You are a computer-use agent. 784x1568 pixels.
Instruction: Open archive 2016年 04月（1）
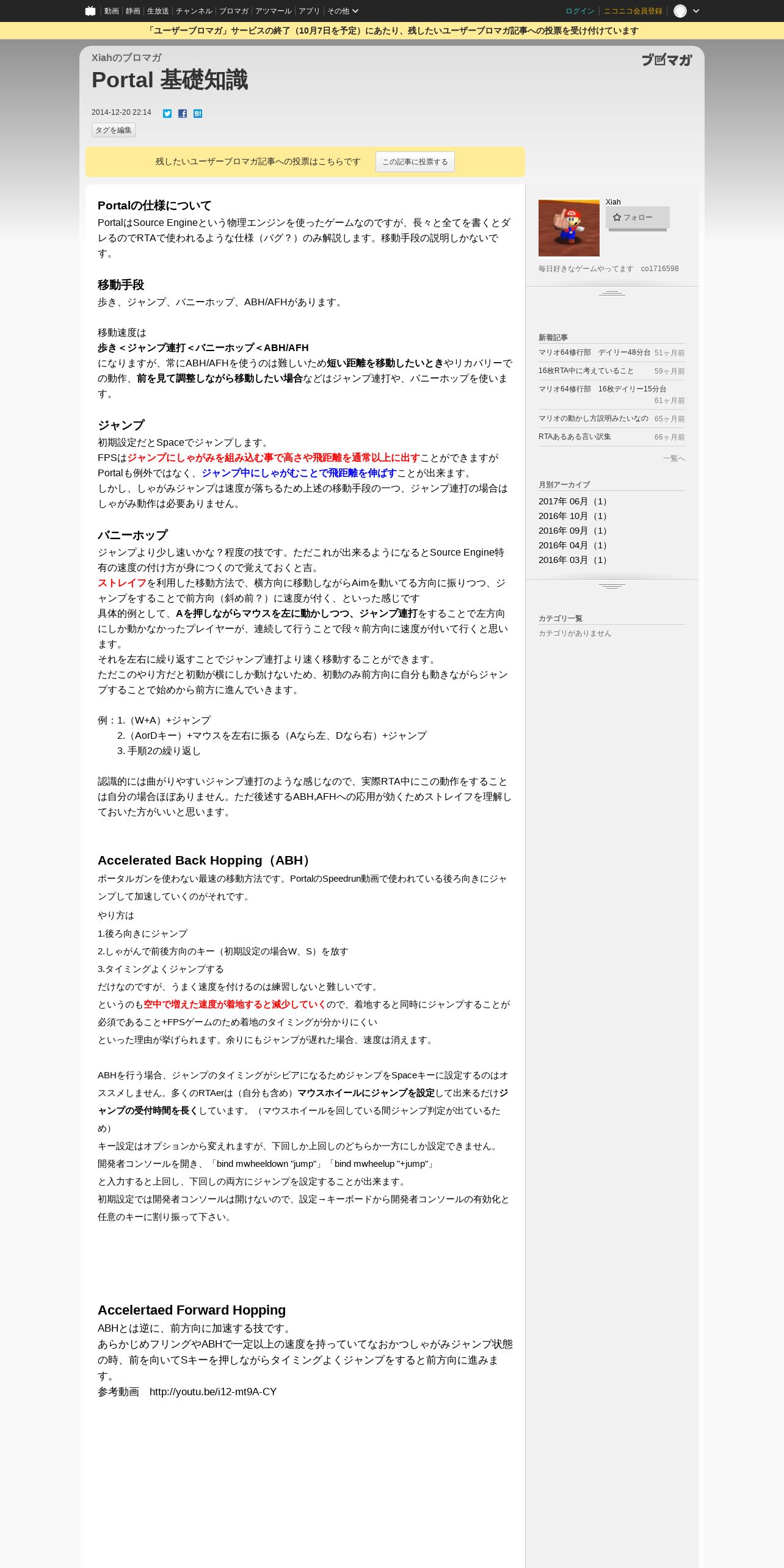click(574, 545)
